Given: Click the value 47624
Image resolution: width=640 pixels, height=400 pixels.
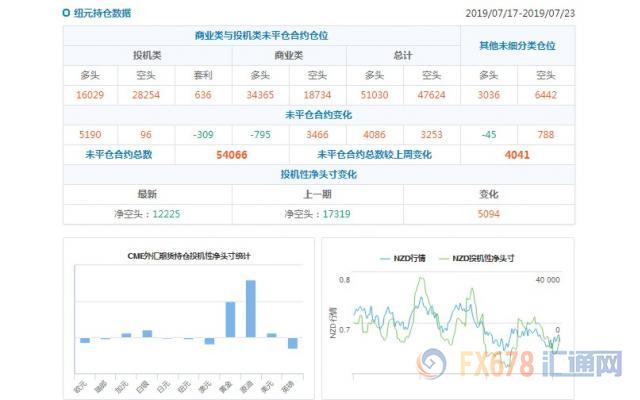Looking at the screenshot, I should click(431, 95).
